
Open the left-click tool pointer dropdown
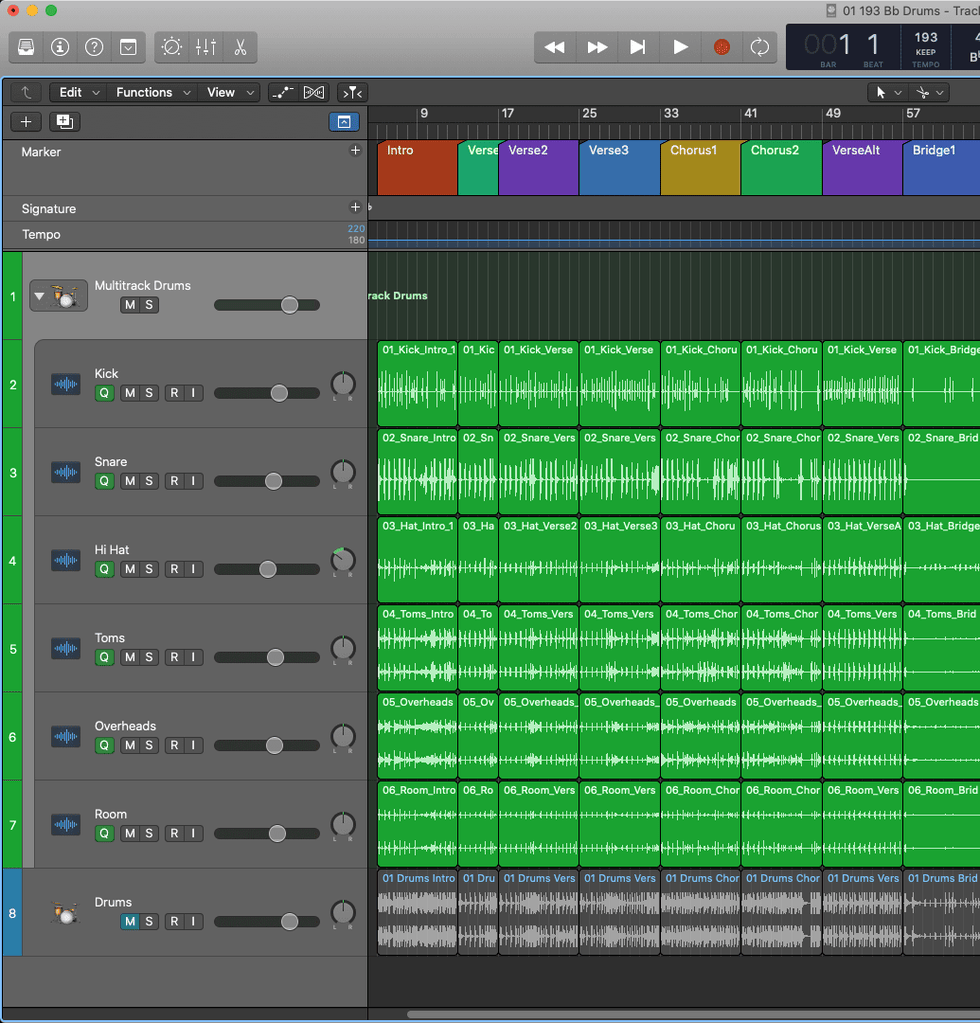pyautogui.click(x=887, y=92)
